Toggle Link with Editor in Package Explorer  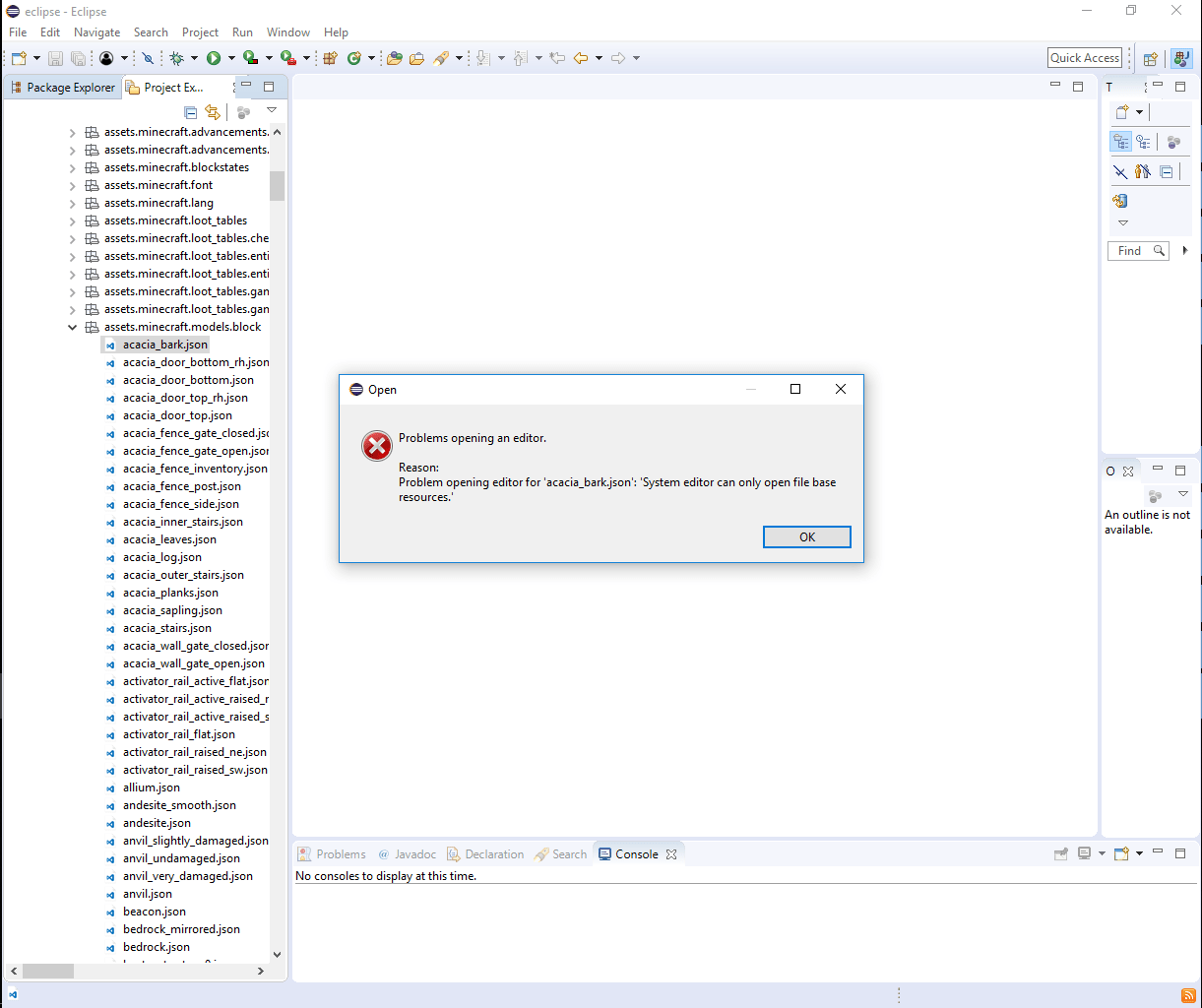(213, 111)
